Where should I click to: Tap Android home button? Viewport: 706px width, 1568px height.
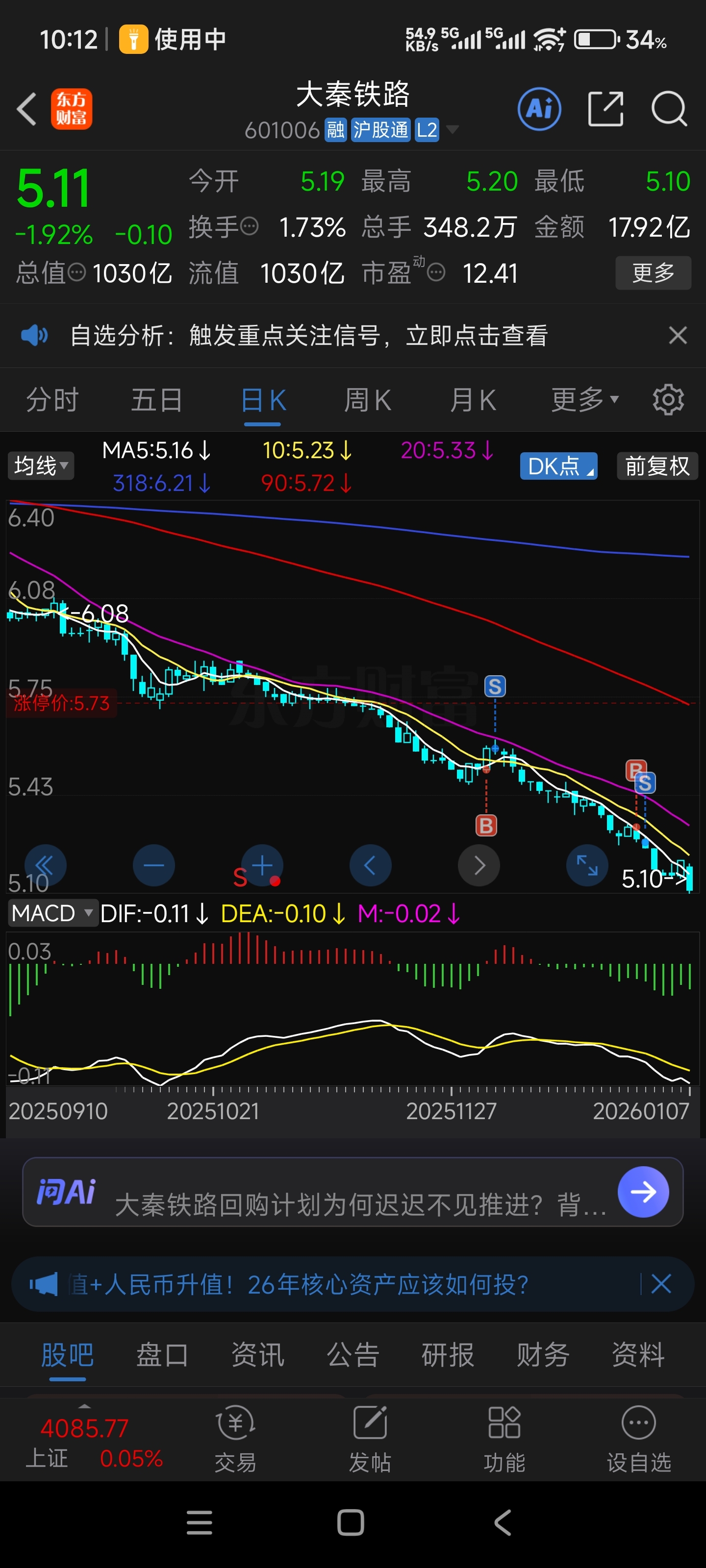(351, 1522)
